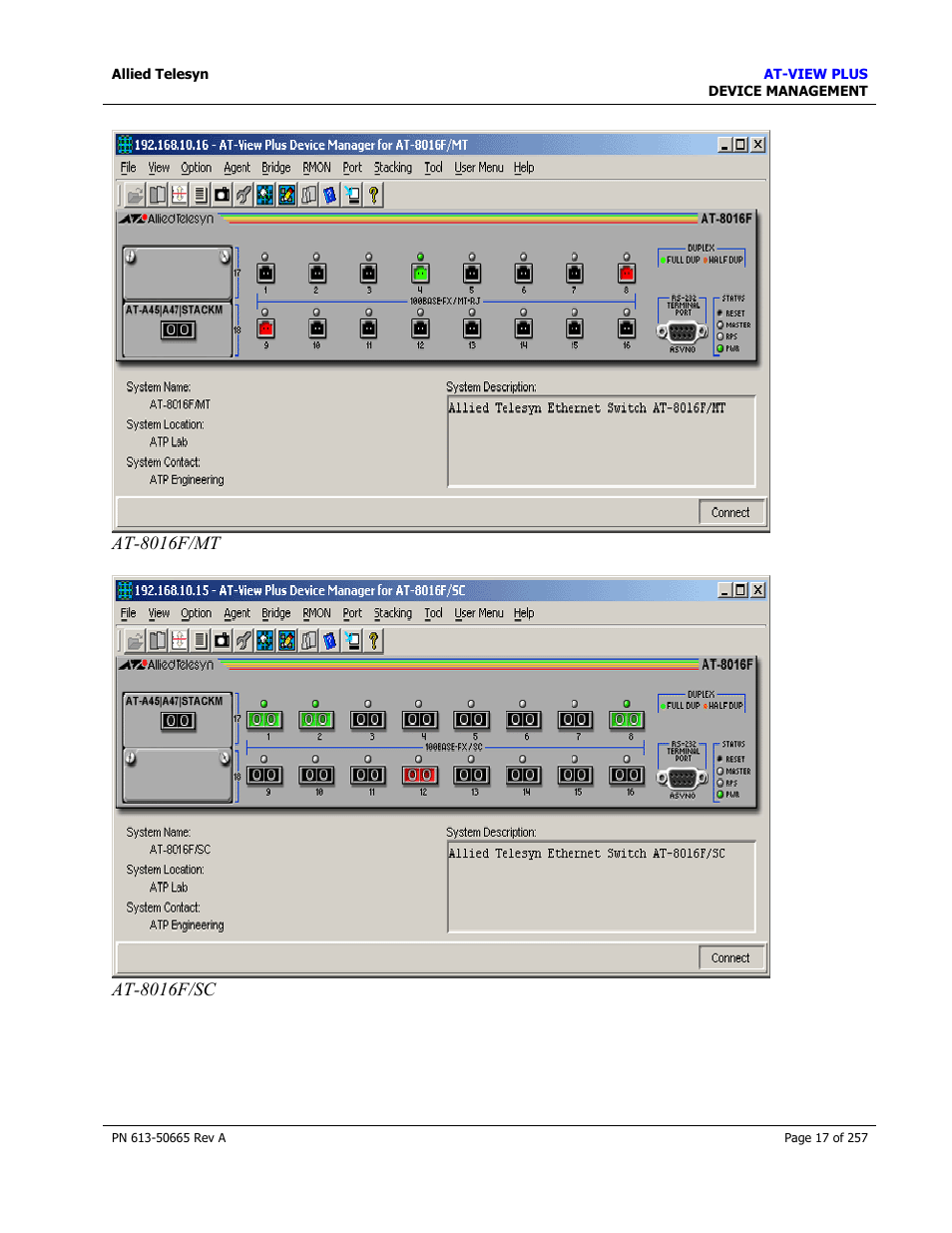952x1233 pixels.
Task: Click the yellow question mark icon in the AT-8016F/SC window
Action: pos(374,641)
